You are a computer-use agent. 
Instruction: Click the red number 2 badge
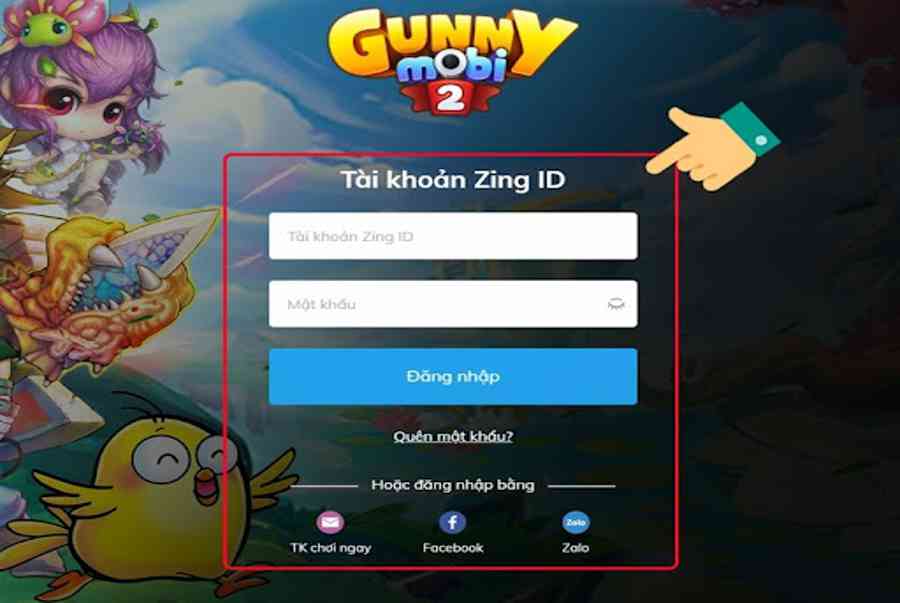451,98
